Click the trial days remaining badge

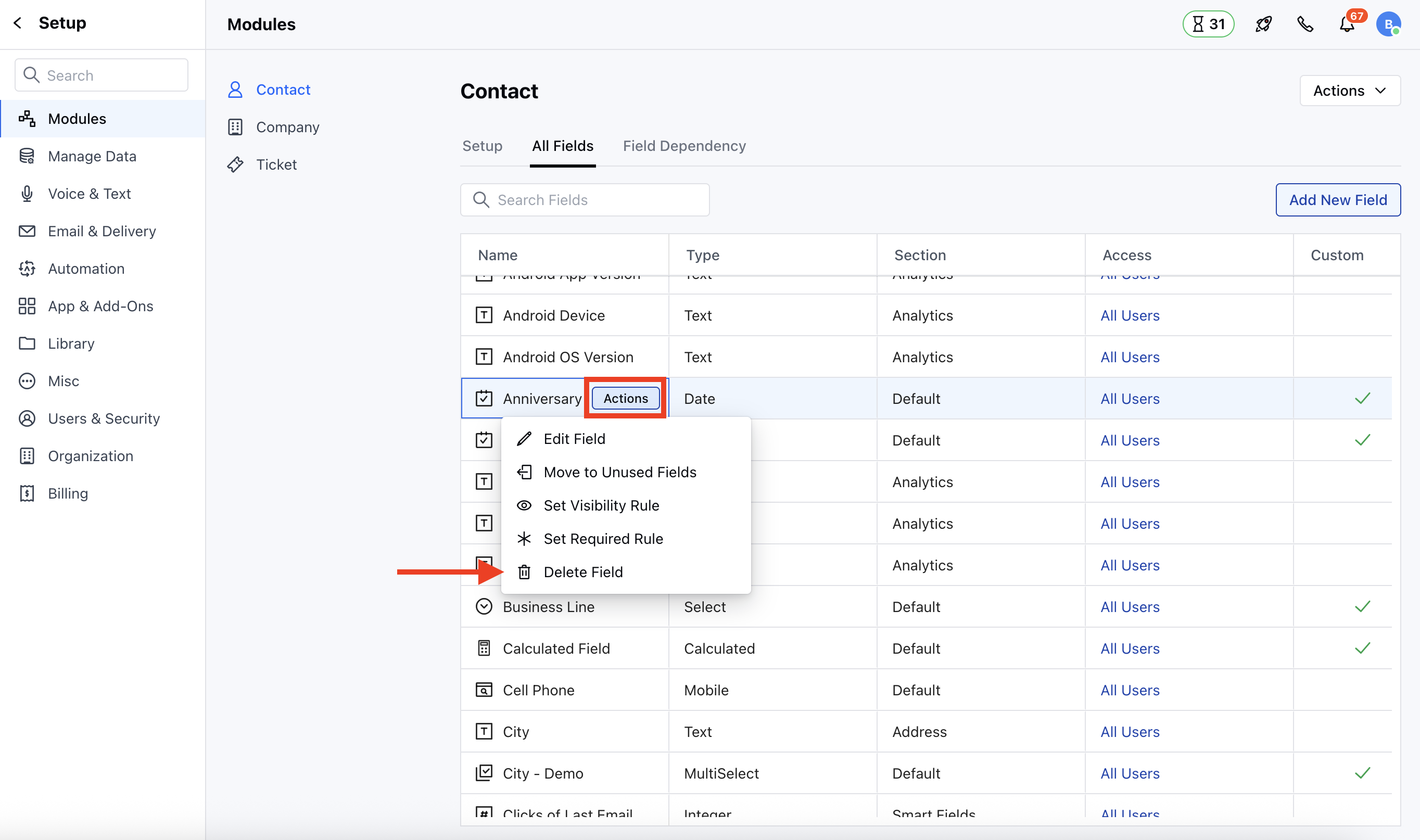pyautogui.click(x=1208, y=24)
